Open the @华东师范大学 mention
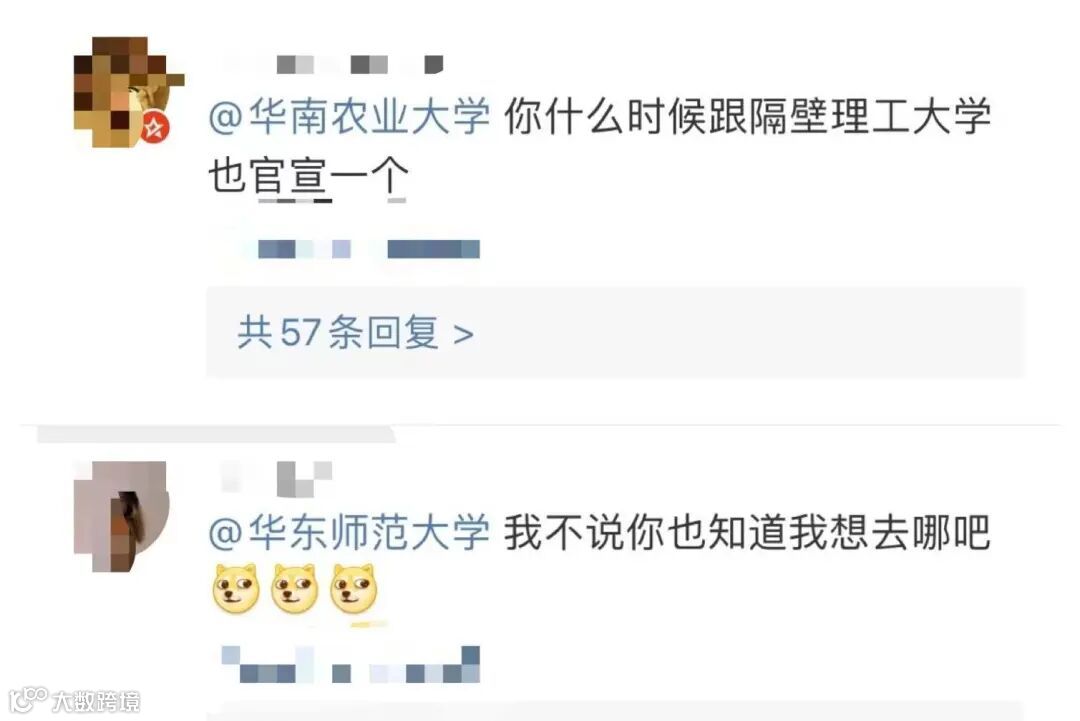This screenshot has height=721, width=1080. point(349,532)
